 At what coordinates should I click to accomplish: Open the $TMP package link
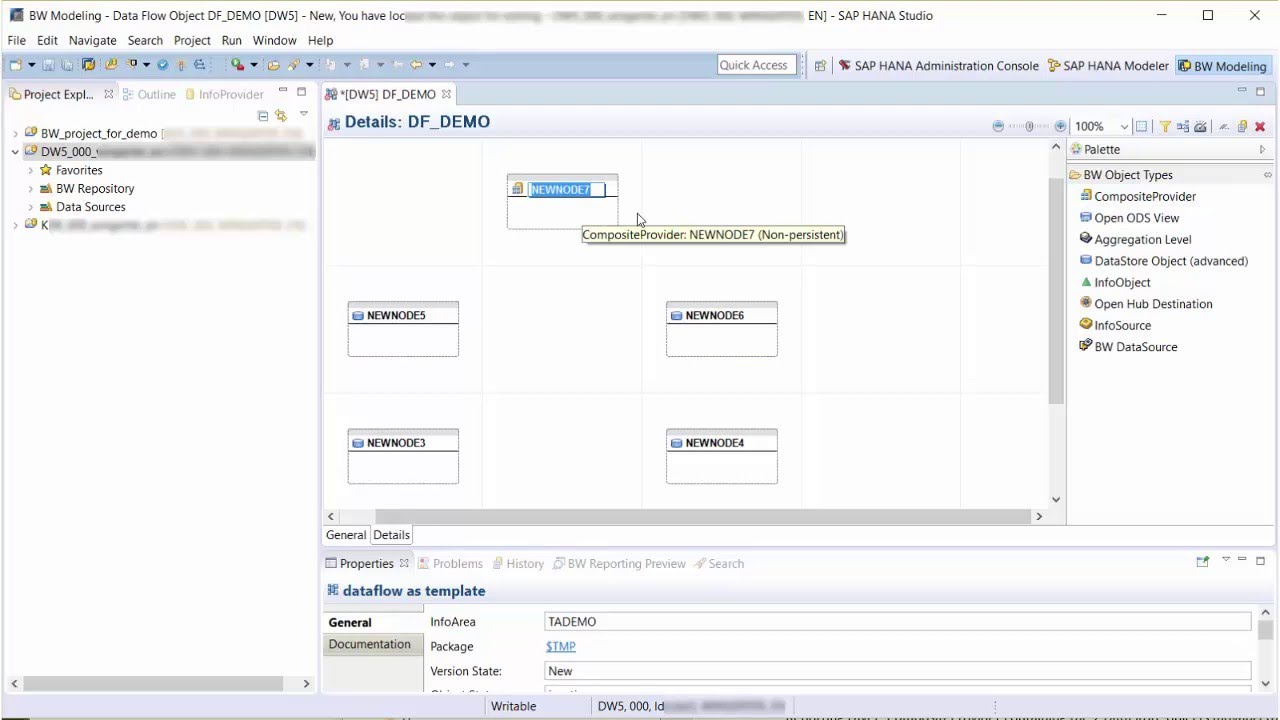point(560,646)
